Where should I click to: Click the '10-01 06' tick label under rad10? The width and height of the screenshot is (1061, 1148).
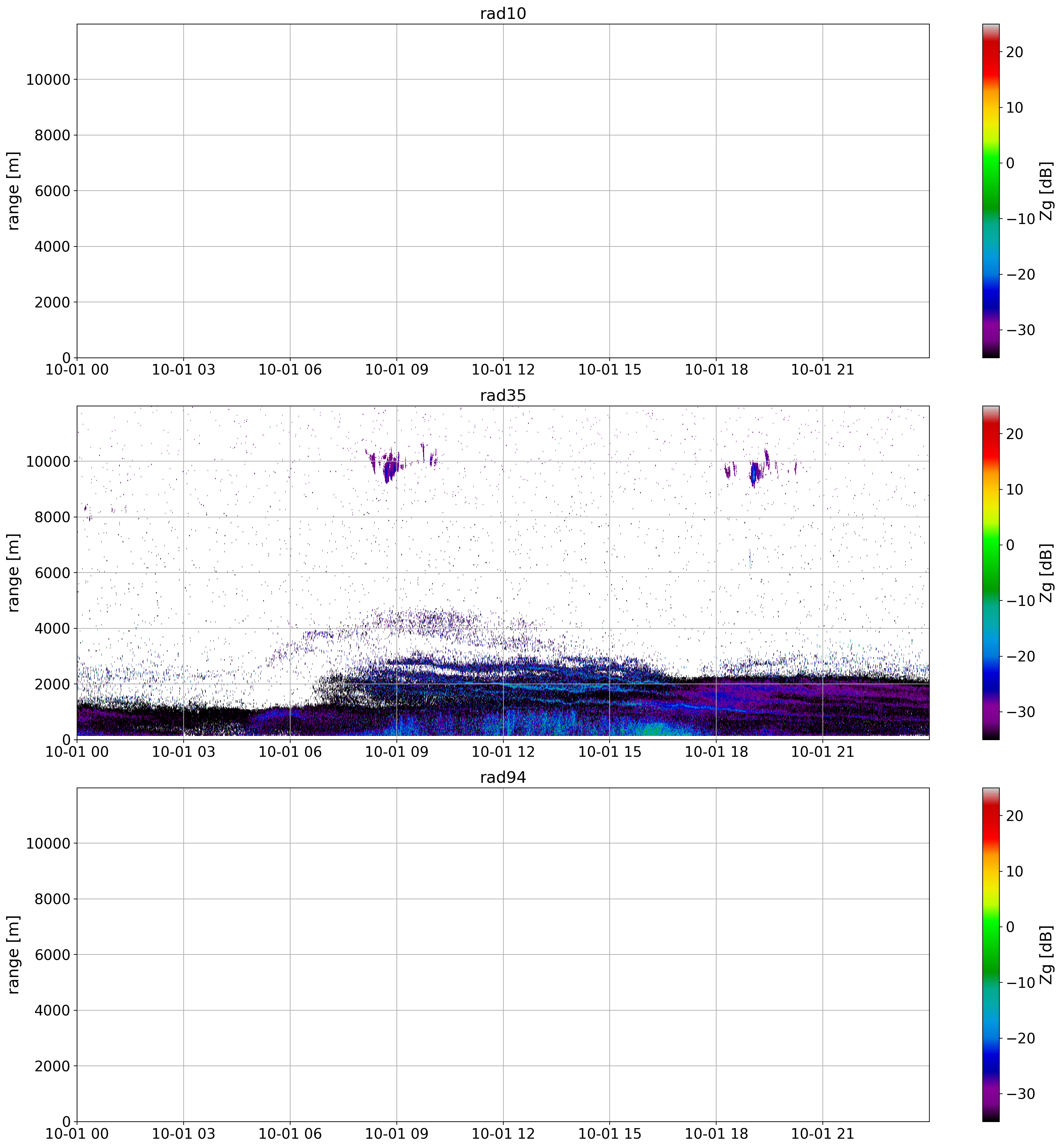290,370
